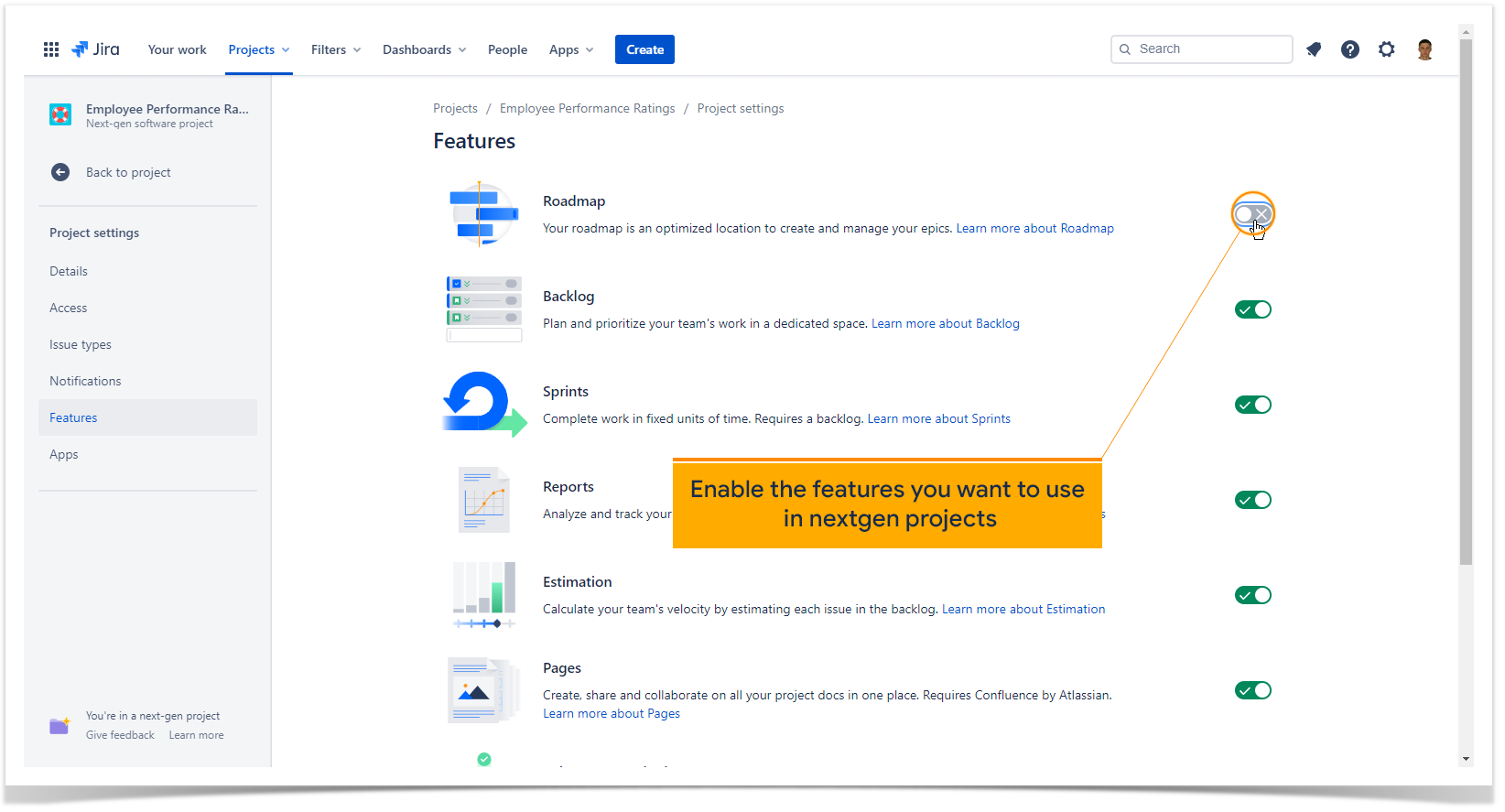Image resolution: width=1505 pixels, height=812 pixels.
Task: Click the search magnifier icon
Action: (1125, 49)
